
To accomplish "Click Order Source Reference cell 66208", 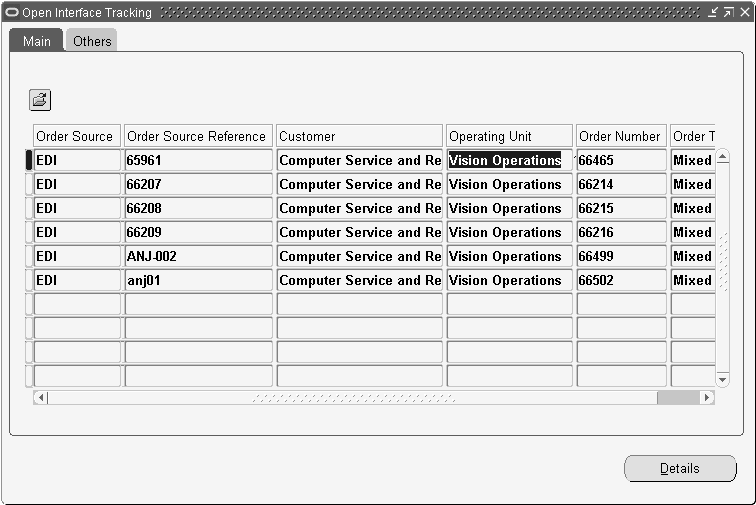I will click(198, 208).
